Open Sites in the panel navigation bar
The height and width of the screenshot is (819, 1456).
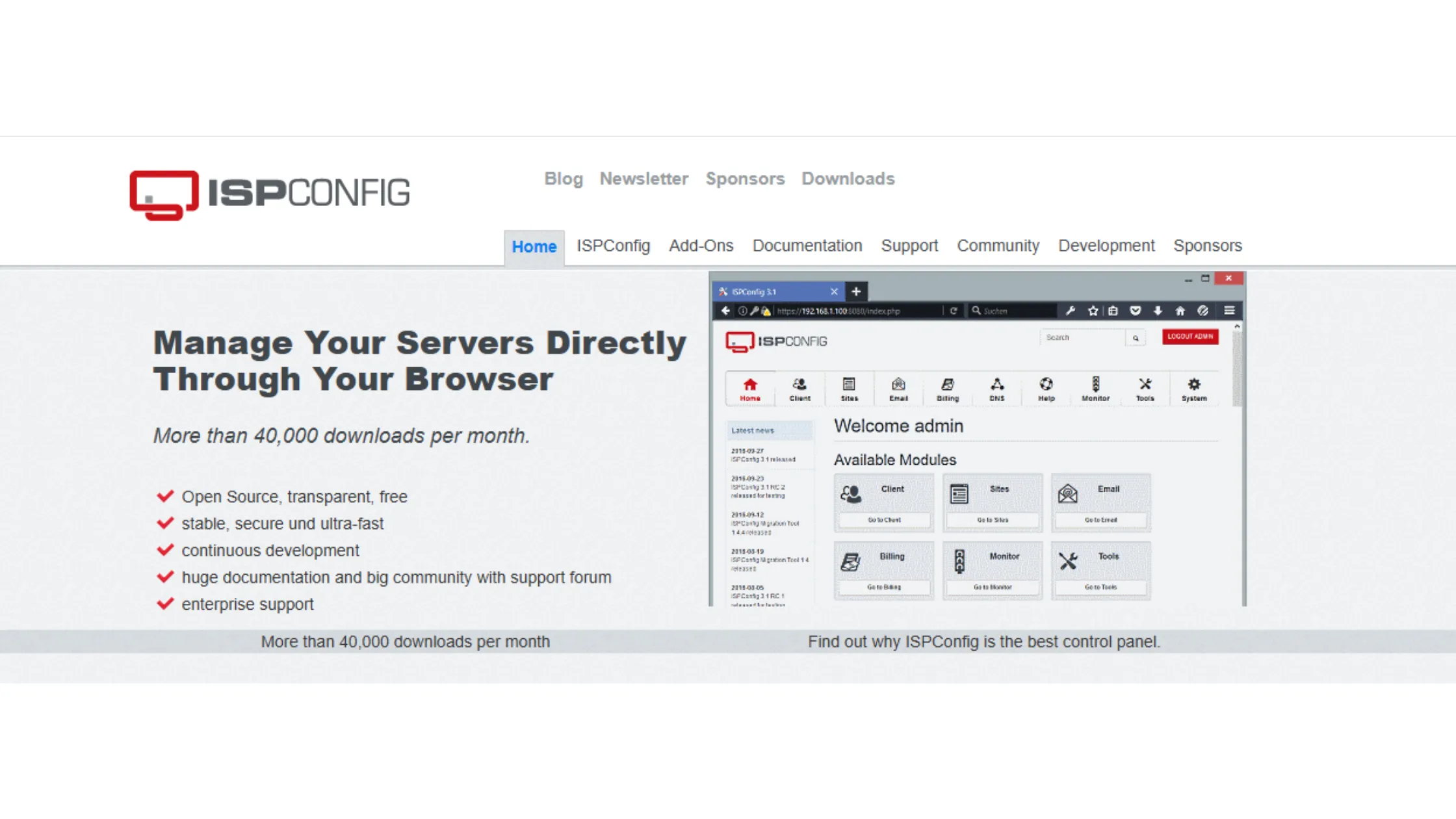point(849,389)
